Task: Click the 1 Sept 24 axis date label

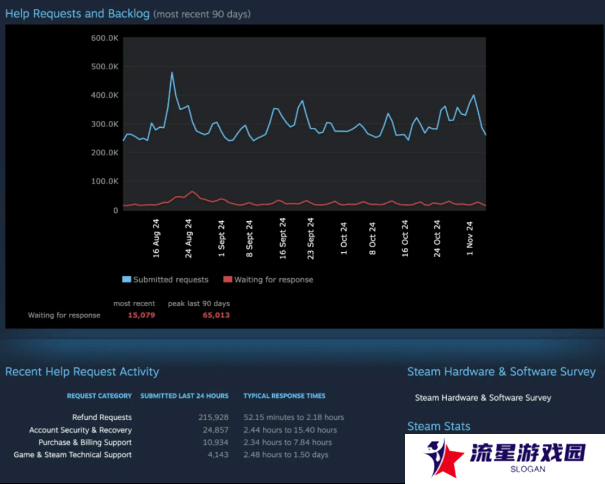Action: point(221,239)
